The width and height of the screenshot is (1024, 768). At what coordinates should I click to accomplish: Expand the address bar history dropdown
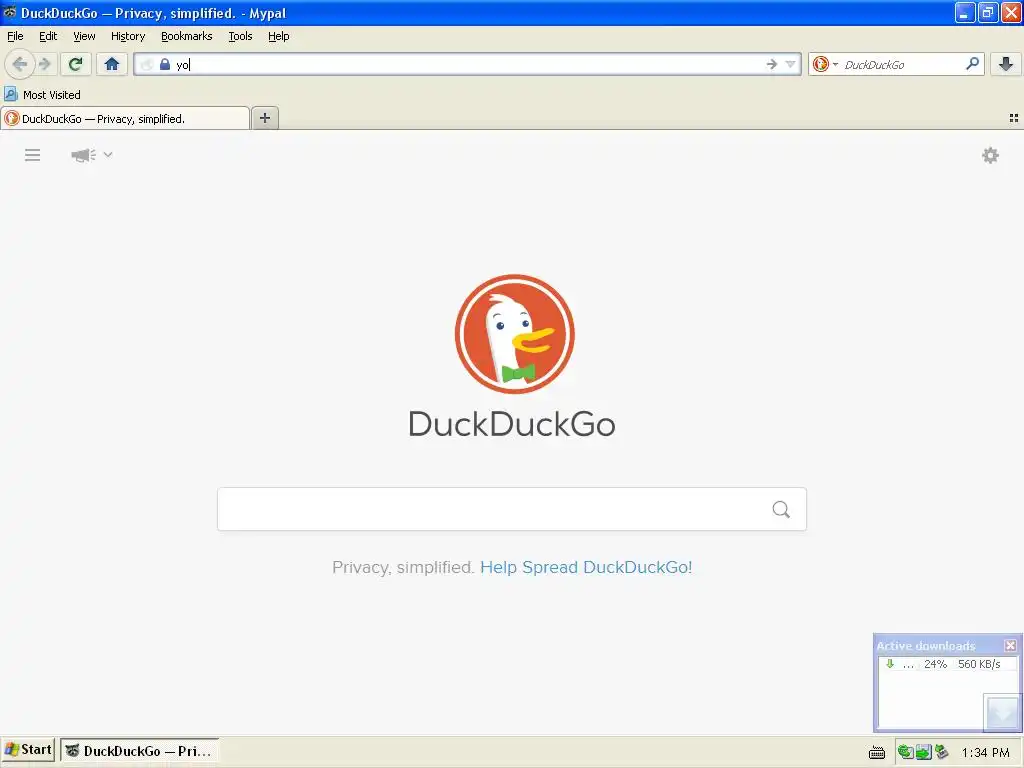tap(790, 64)
